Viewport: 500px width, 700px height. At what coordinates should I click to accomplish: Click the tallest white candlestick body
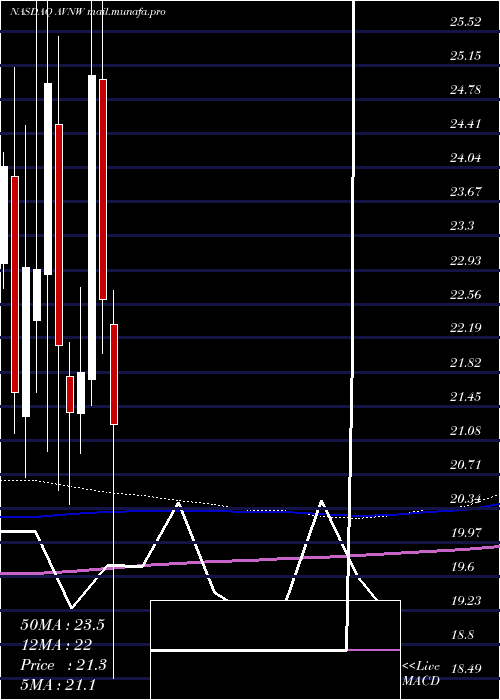[x=92, y=227]
